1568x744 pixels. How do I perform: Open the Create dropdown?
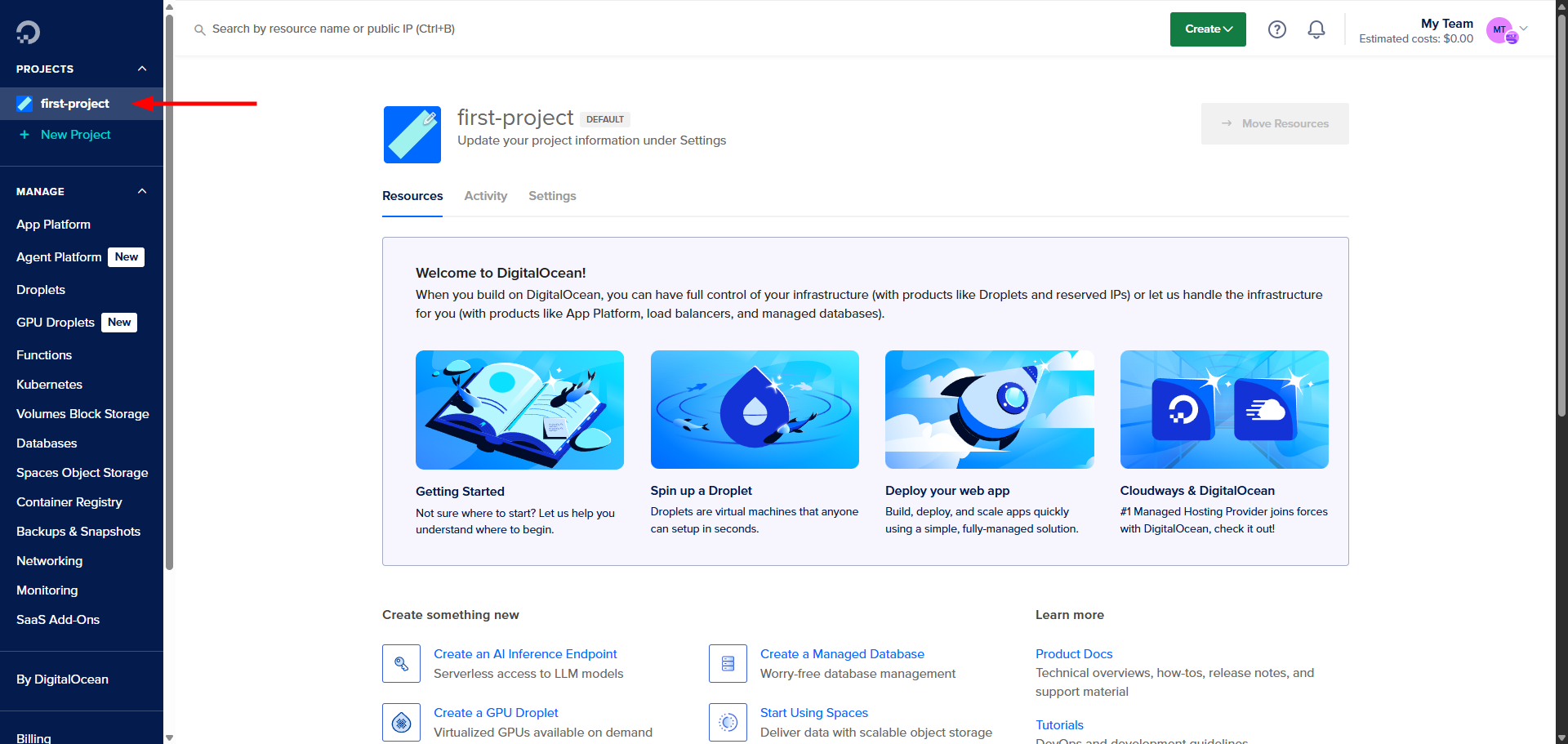(1207, 29)
